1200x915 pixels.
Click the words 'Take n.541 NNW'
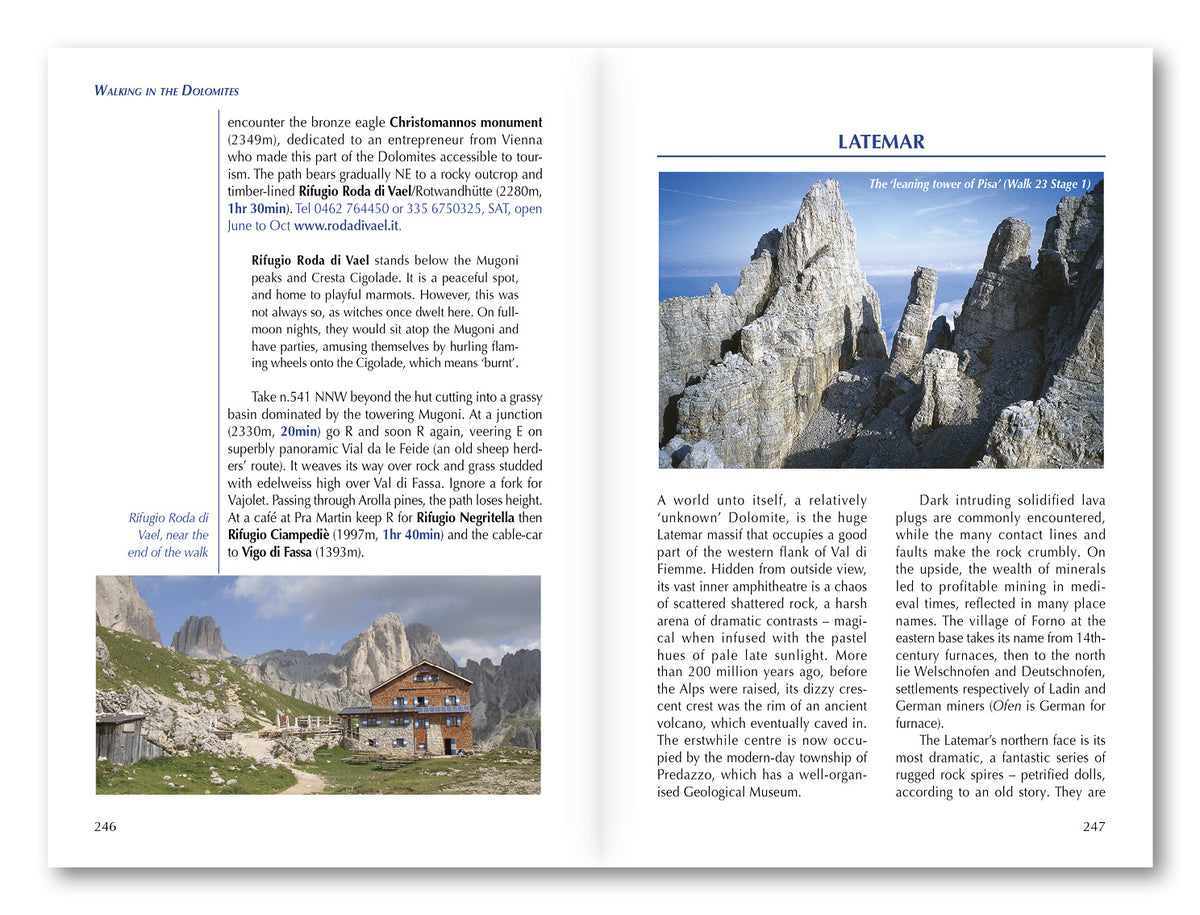[298, 397]
